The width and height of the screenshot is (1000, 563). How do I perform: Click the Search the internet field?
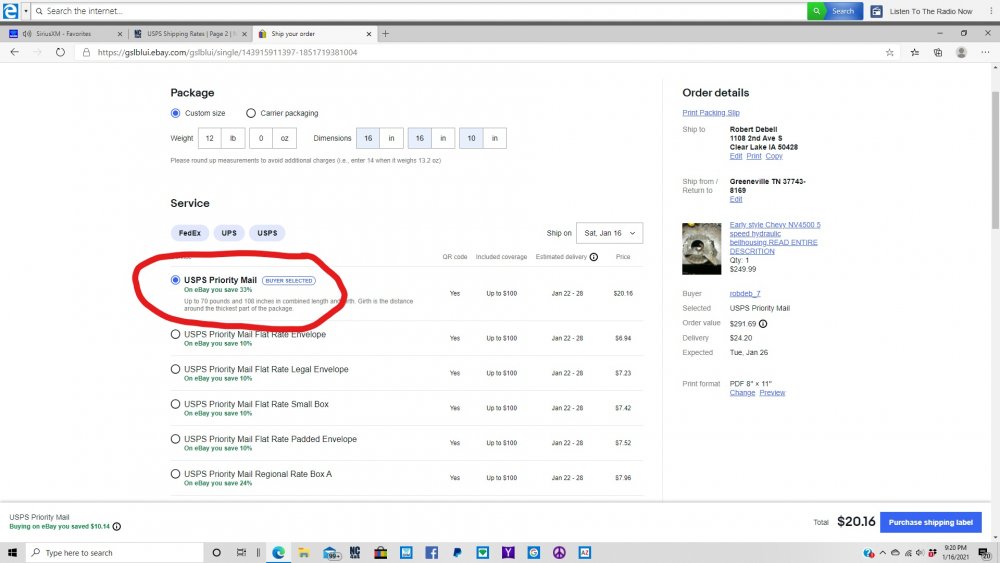click(x=421, y=11)
